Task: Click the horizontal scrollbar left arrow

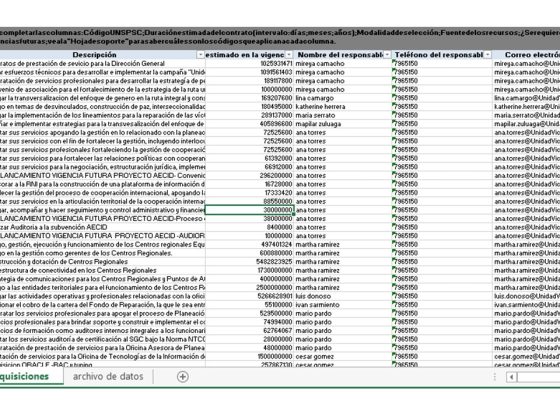Action: (511, 377)
